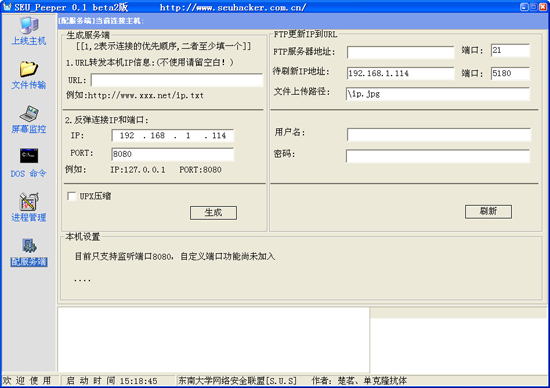Click the 本机设置 group label
Image resolution: width=550 pixels, height=388 pixels.
point(83,237)
